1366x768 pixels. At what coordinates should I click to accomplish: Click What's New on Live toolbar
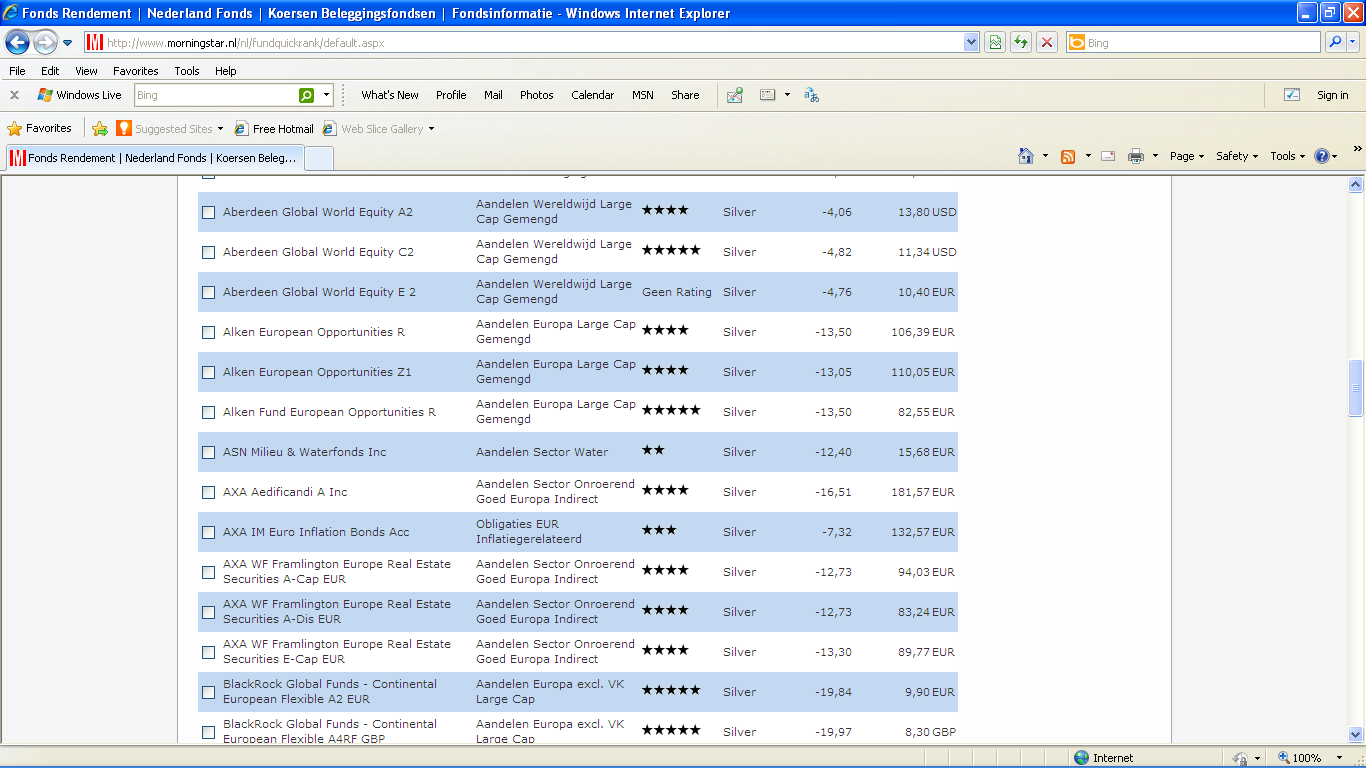(x=390, y=95)
